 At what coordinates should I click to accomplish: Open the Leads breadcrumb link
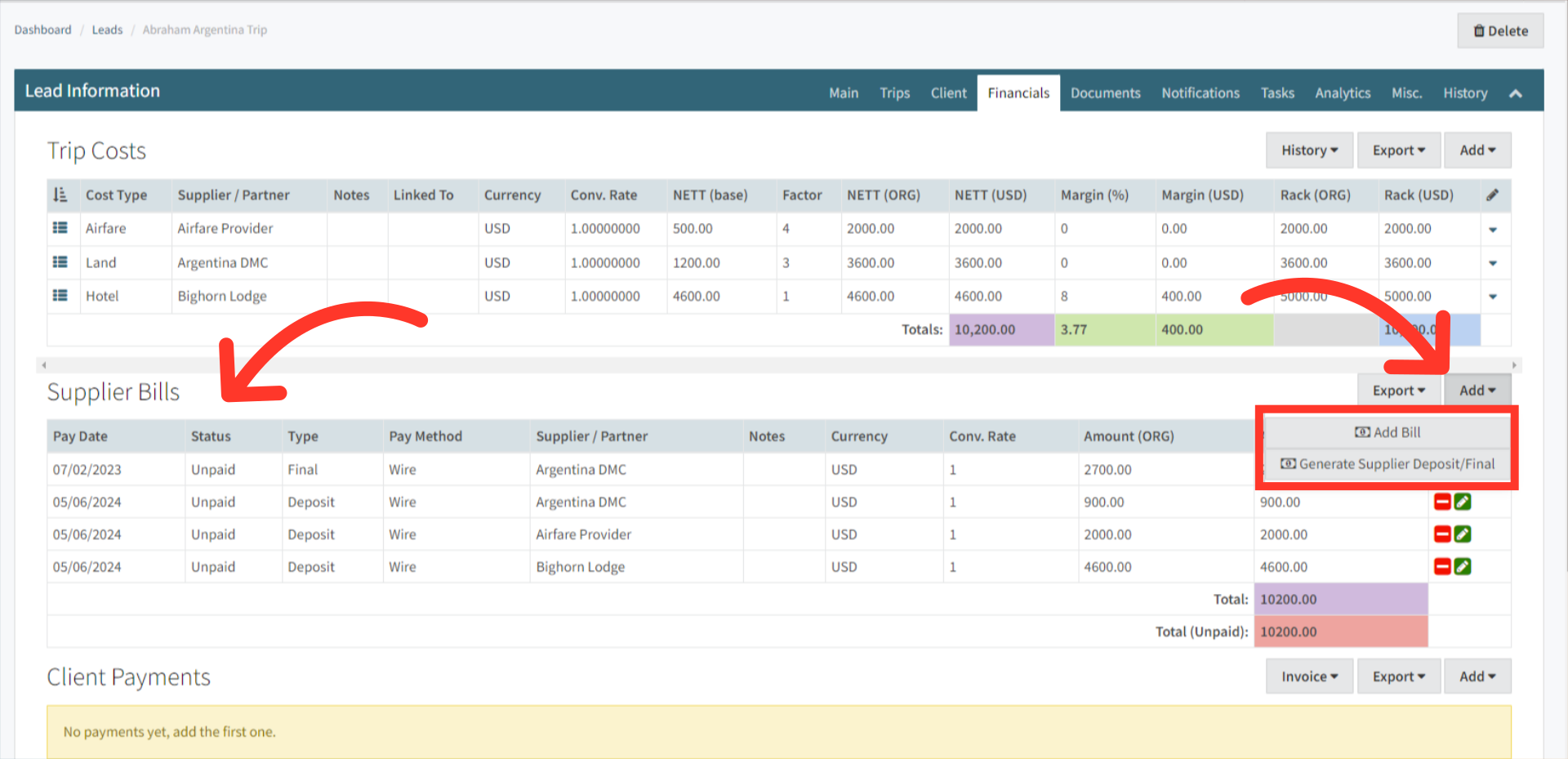click(107, 29)
